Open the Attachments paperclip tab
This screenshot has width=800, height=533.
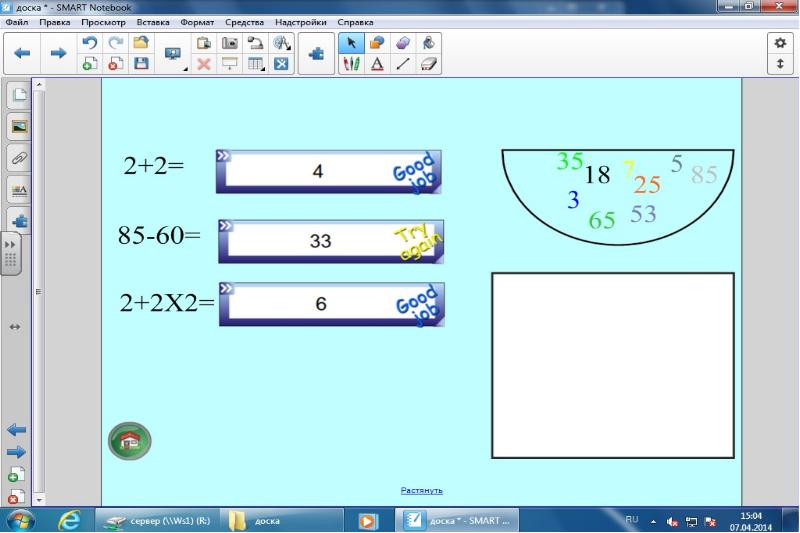(x=19, y=158)
